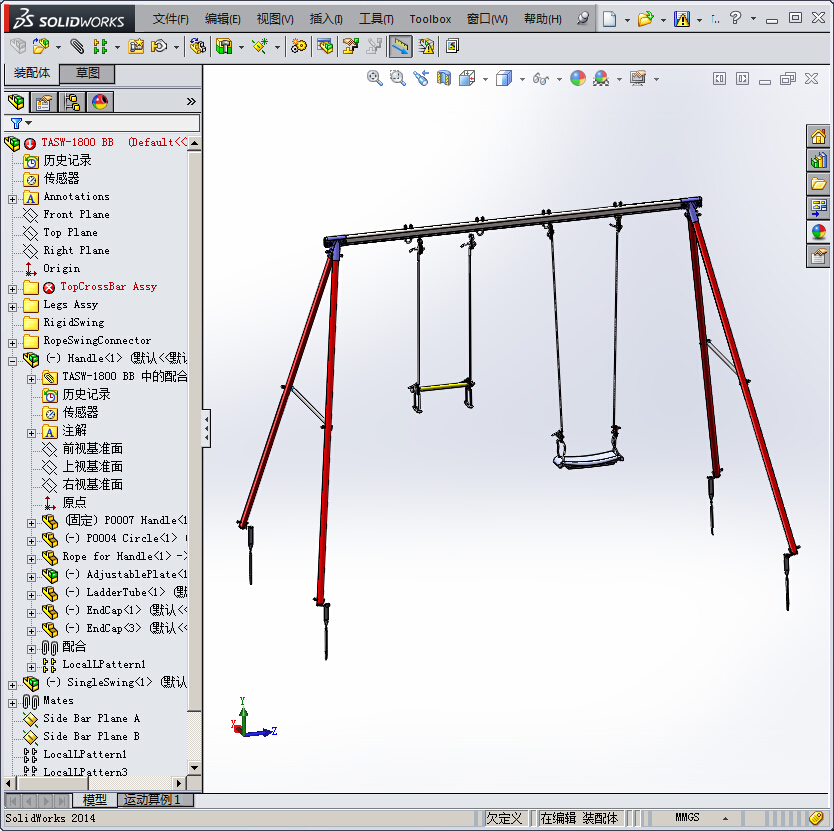Image resolution: width=834 pixels, height=831 pixels.
Task: Click the Linear Component Pattern icon
Action: click(x=100, y=47)
